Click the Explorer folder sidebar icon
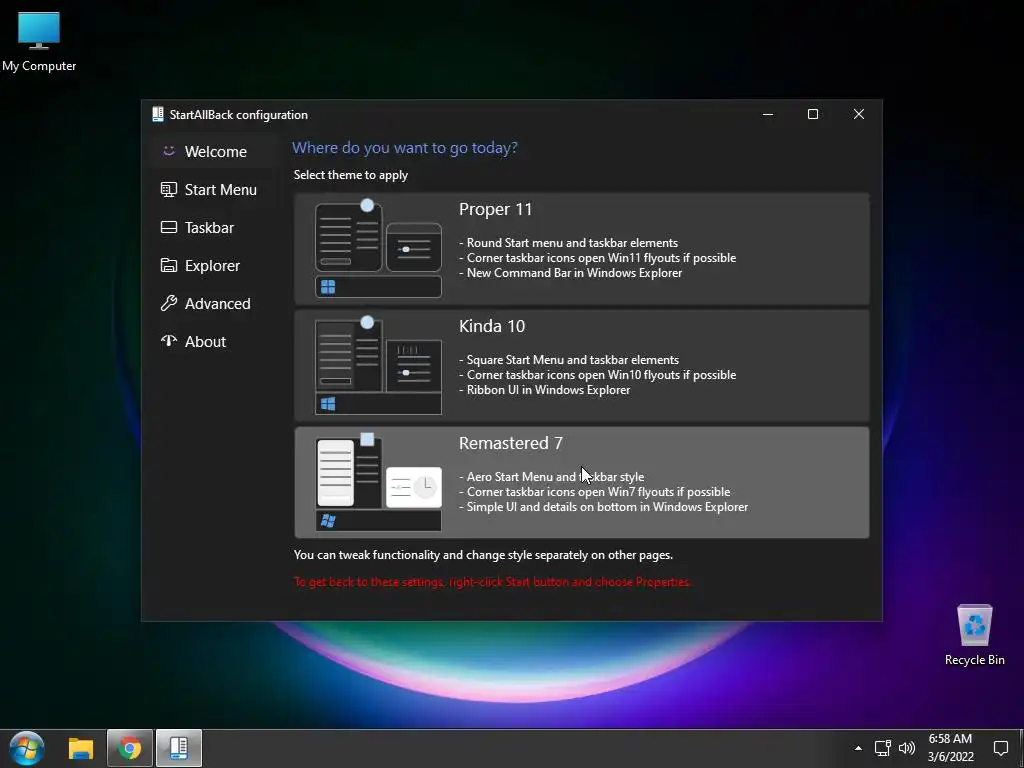This screenshot has height=768, width=1024. pyautogui.click(x=168, y=265)
